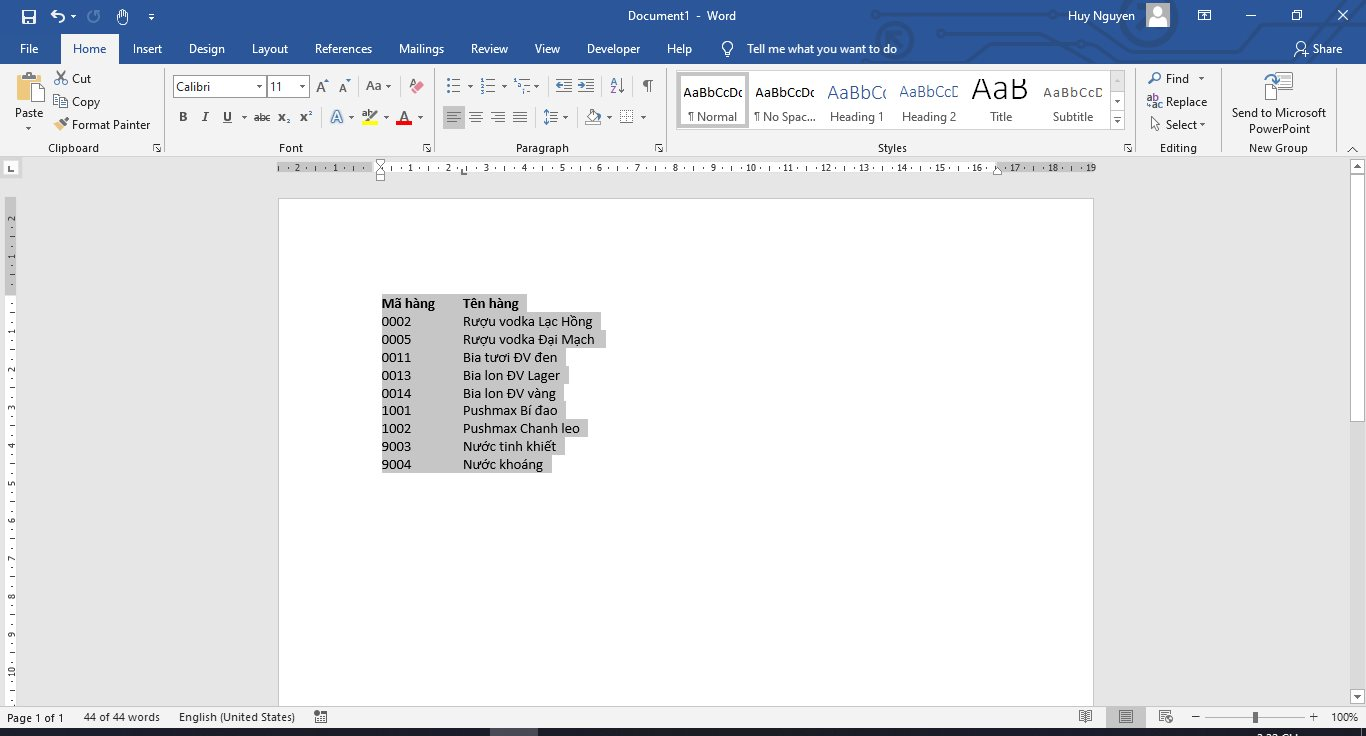Center align the paragraph
The height and width of the screenshot is (736, 1366).
(476, 117)
